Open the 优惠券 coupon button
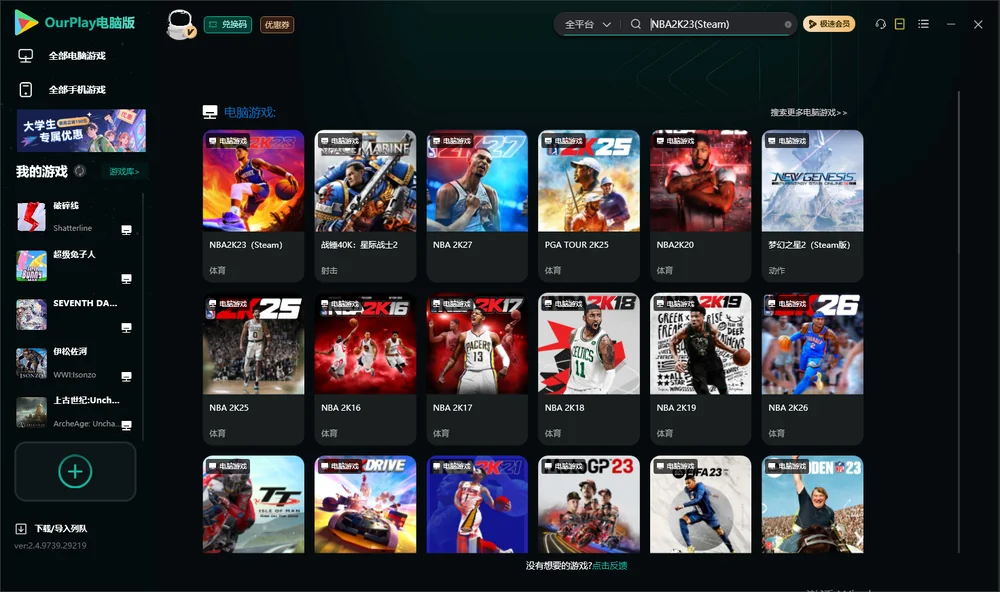This screenshot has width=1000, height=592. (x=277, y=24)
